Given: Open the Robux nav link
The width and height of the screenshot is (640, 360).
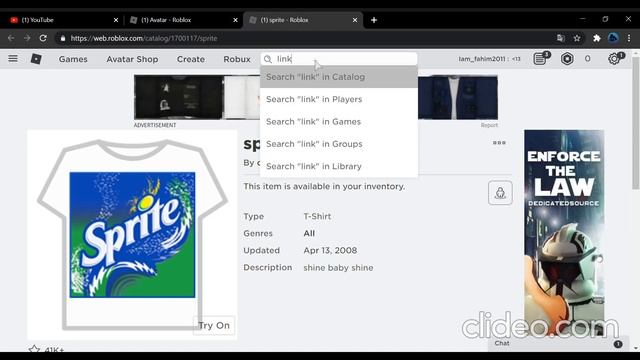Looking at the screenshot, I should pos(237,59).
